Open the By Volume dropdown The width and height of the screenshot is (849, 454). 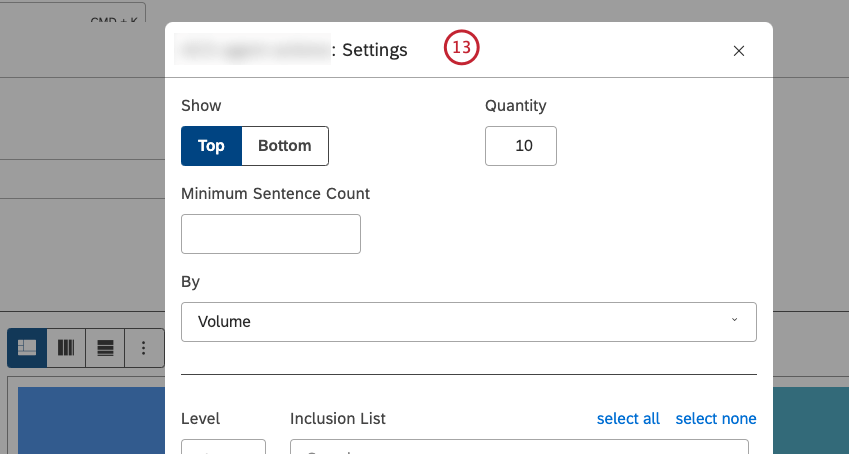click(x=468, y=322)
